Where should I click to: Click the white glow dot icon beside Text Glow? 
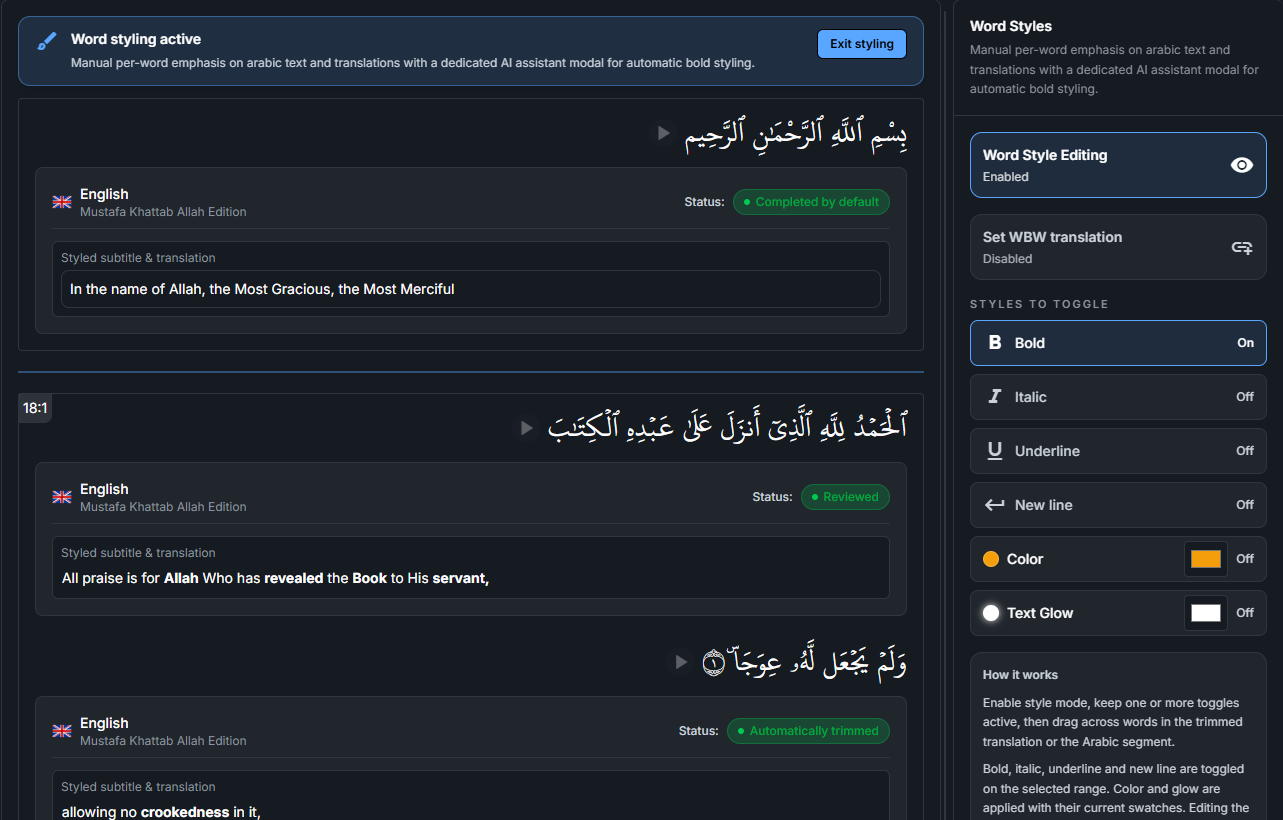pos(991,613)
